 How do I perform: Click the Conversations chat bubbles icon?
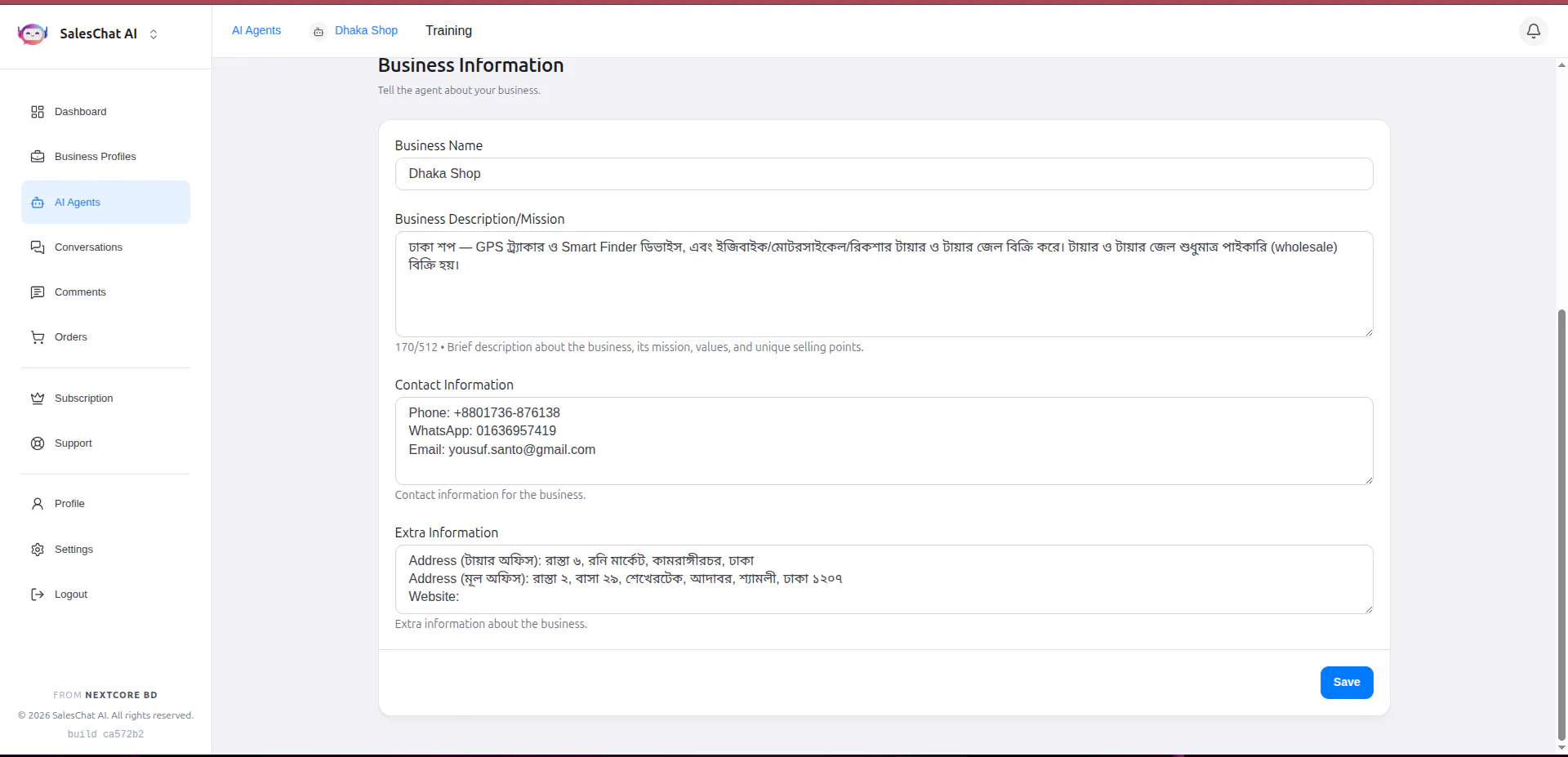(x=38, y=247)
